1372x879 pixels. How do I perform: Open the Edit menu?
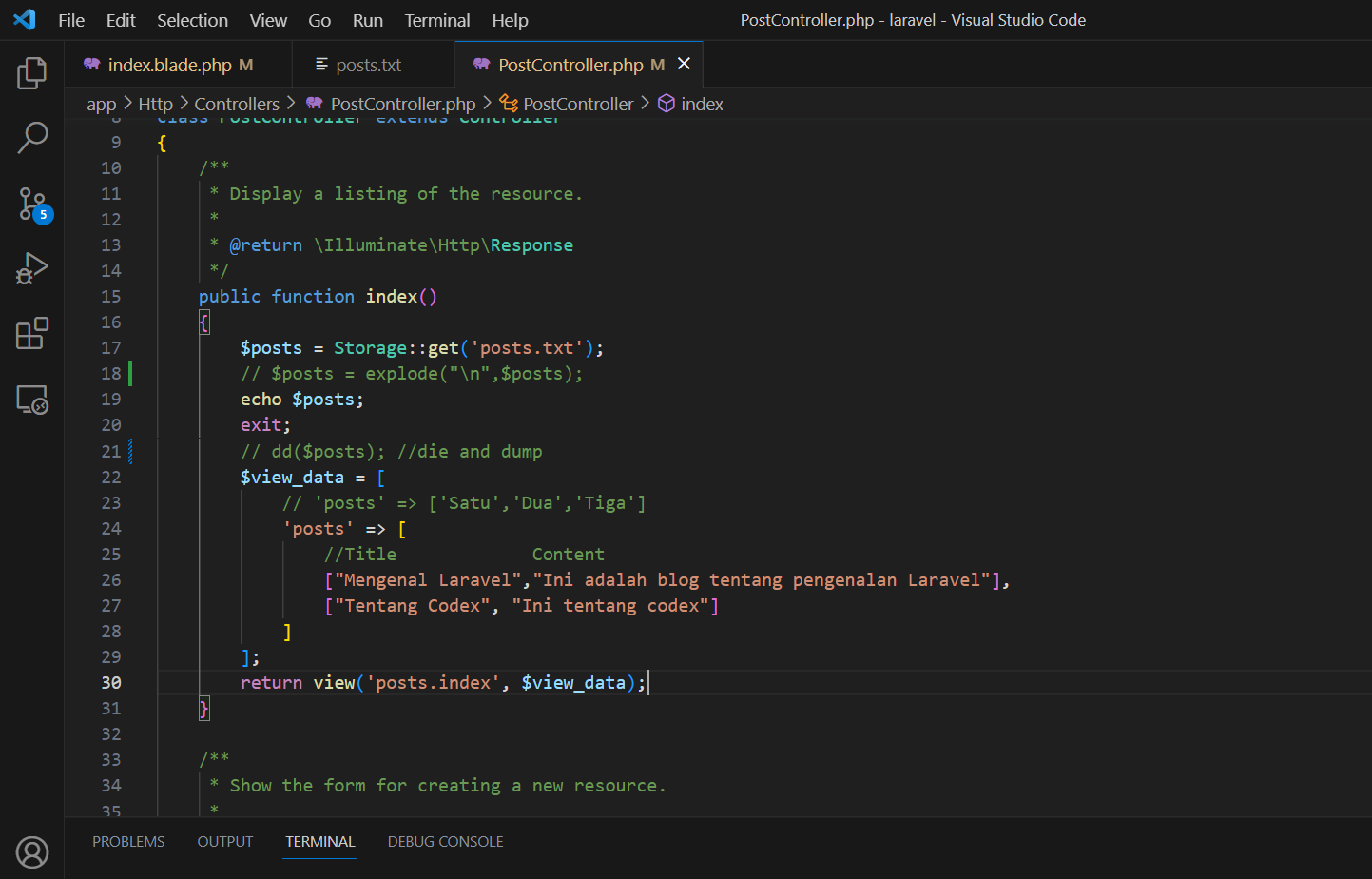[x=121, y=20]
